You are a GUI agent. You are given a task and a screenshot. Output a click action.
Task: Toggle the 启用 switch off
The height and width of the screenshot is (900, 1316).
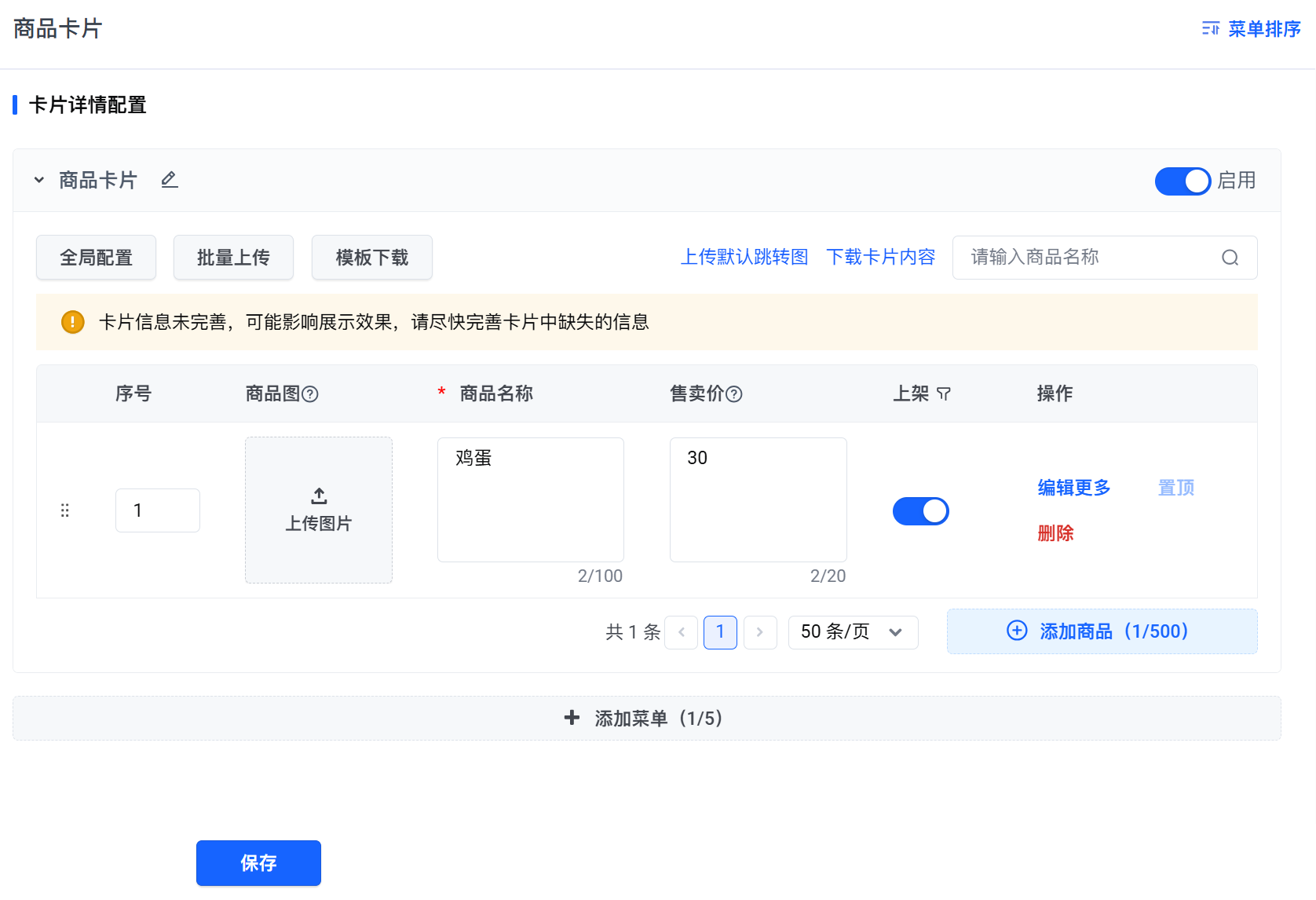(x=1183, y=181)
